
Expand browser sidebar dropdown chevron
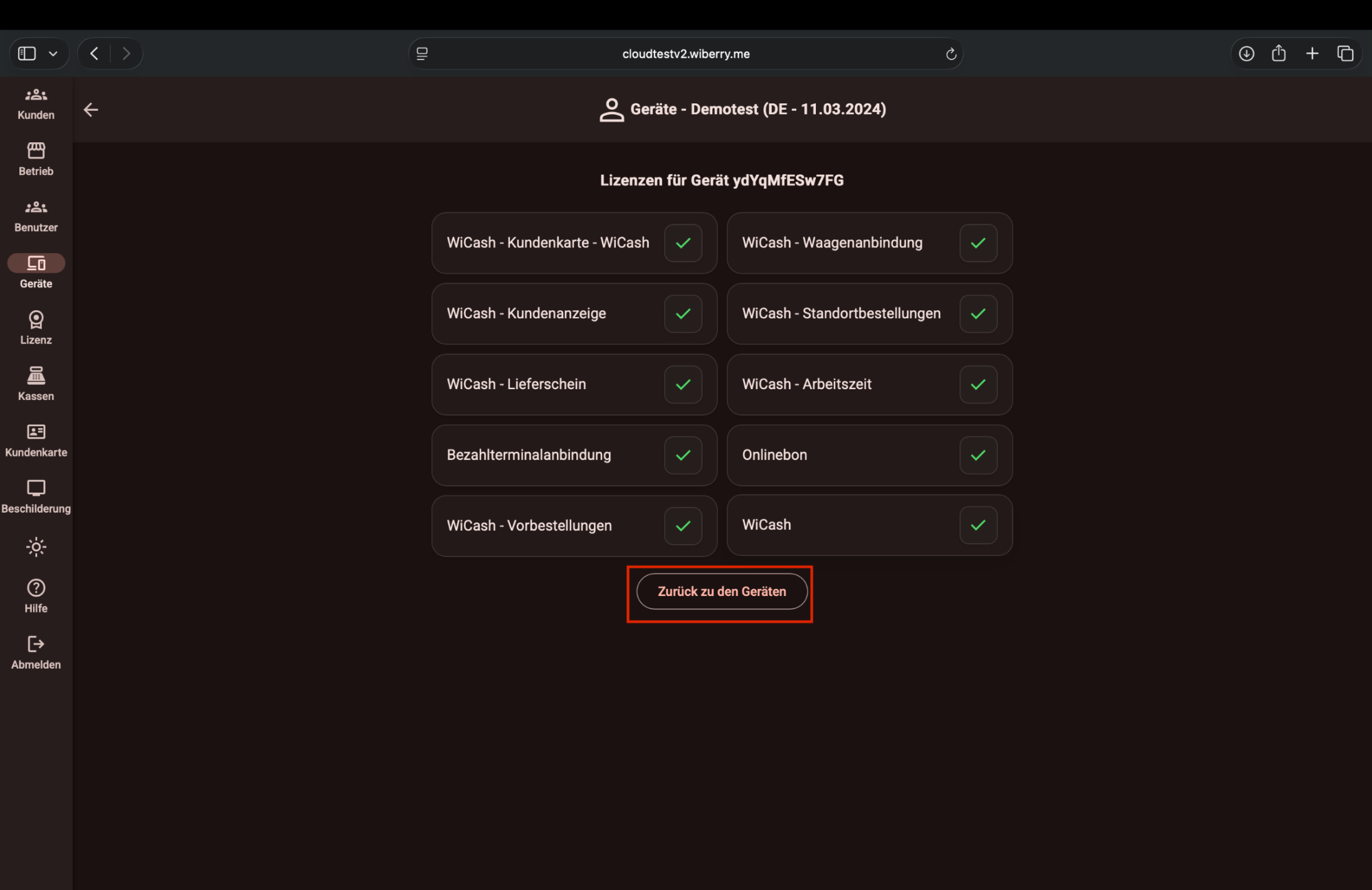click(x=53, y=54)
